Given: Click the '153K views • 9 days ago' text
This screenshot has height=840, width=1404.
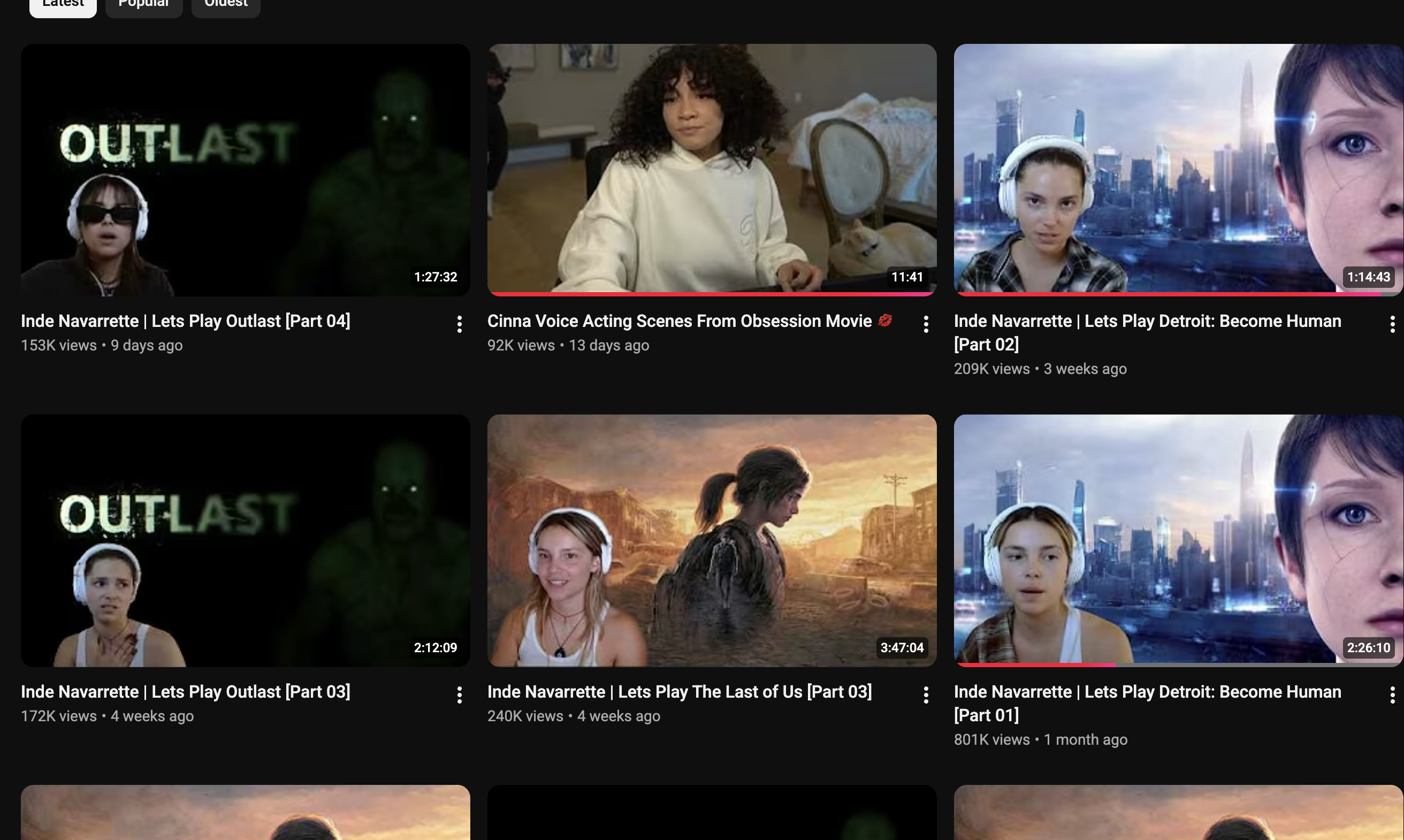Looking at the screenshot, I should click(x=102, y=345).
